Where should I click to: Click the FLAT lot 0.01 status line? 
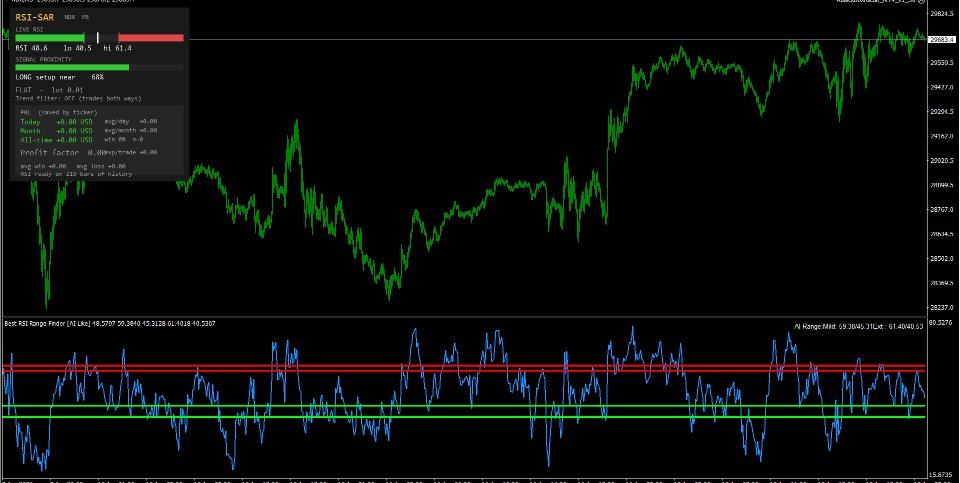[50, 90]
